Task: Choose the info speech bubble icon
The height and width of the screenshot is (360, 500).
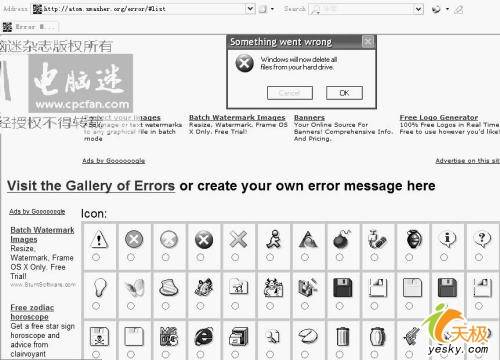Action: (447, 239)
